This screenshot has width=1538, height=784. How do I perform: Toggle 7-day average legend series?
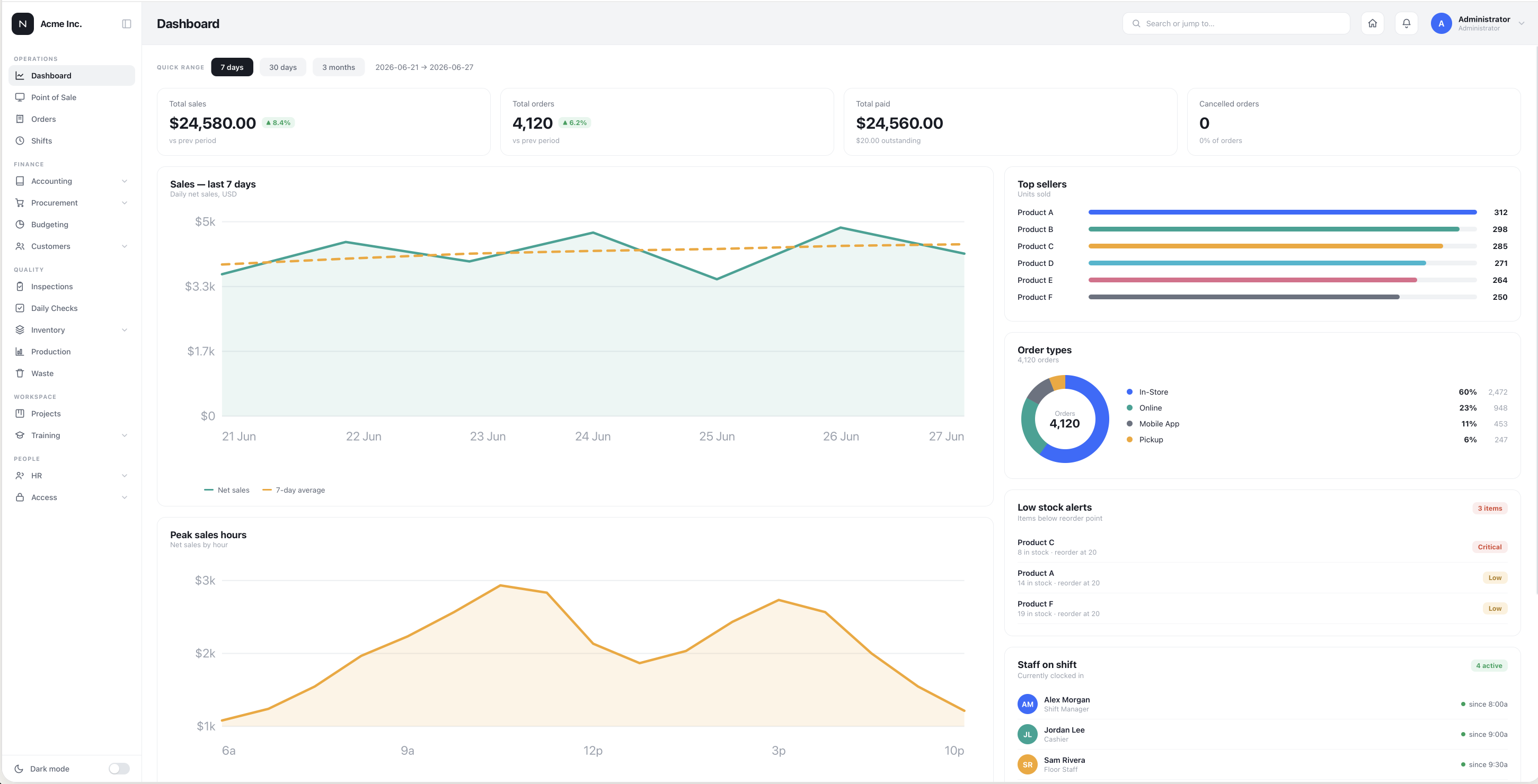(x=294, y=491)
